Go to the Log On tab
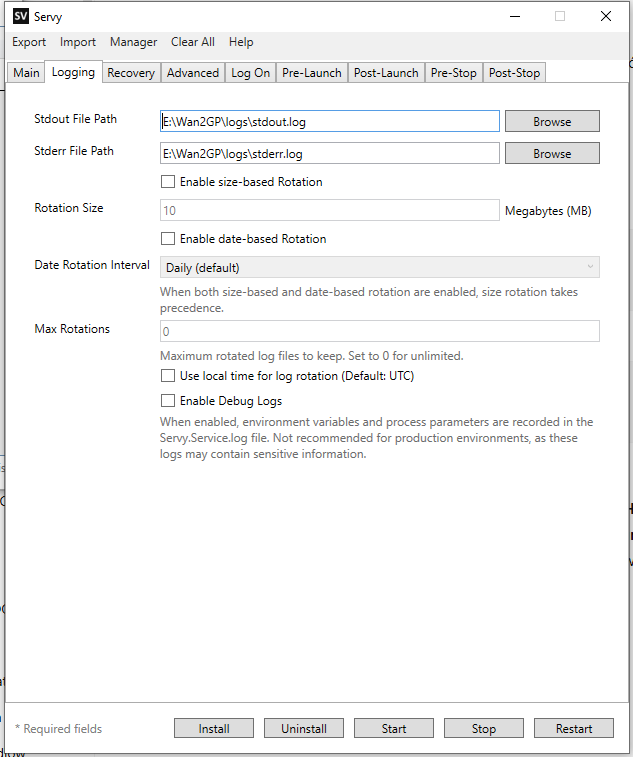The image size is (633, 757). pyautogui.click(x=250, y=73)
